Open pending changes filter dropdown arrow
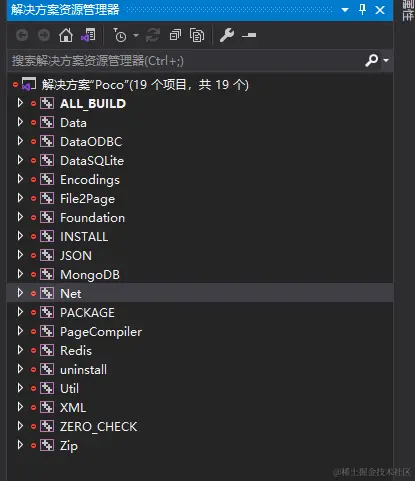 point(136,35)
